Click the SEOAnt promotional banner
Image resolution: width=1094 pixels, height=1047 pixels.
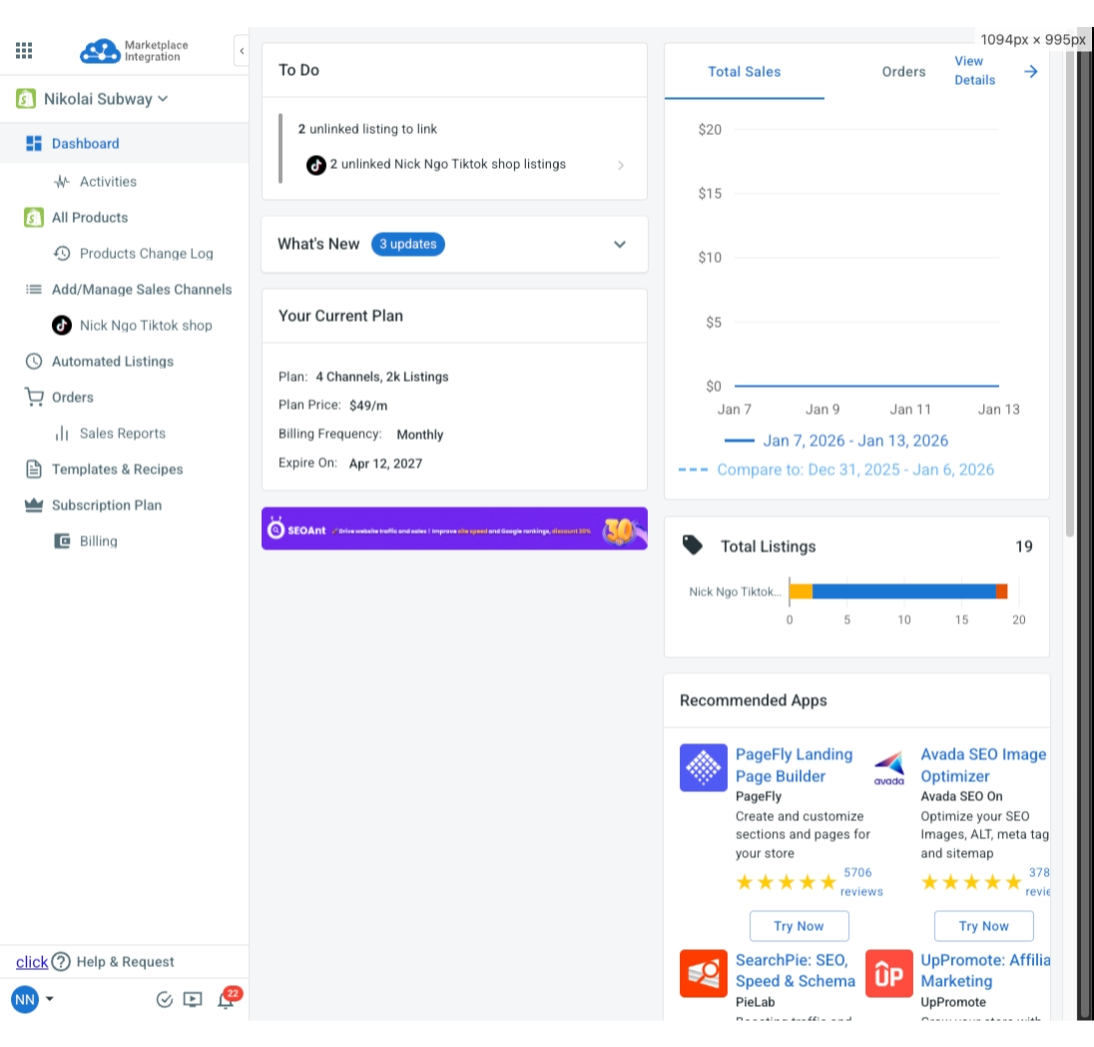[454, 529]
